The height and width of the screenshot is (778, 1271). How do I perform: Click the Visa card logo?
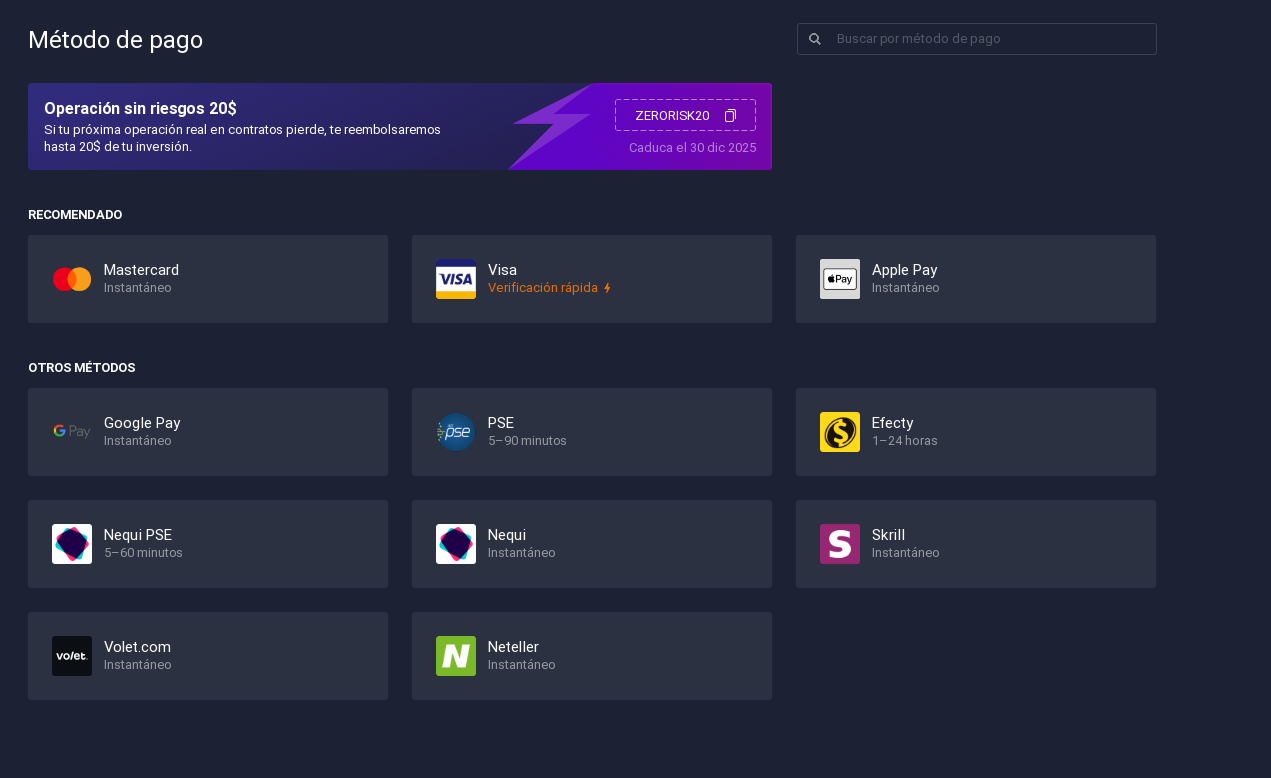(456, 279)
